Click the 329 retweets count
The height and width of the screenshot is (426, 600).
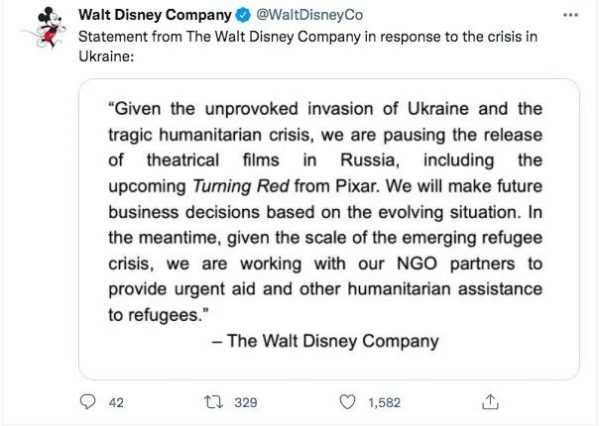pyautogui.click(x=246, y=402)
